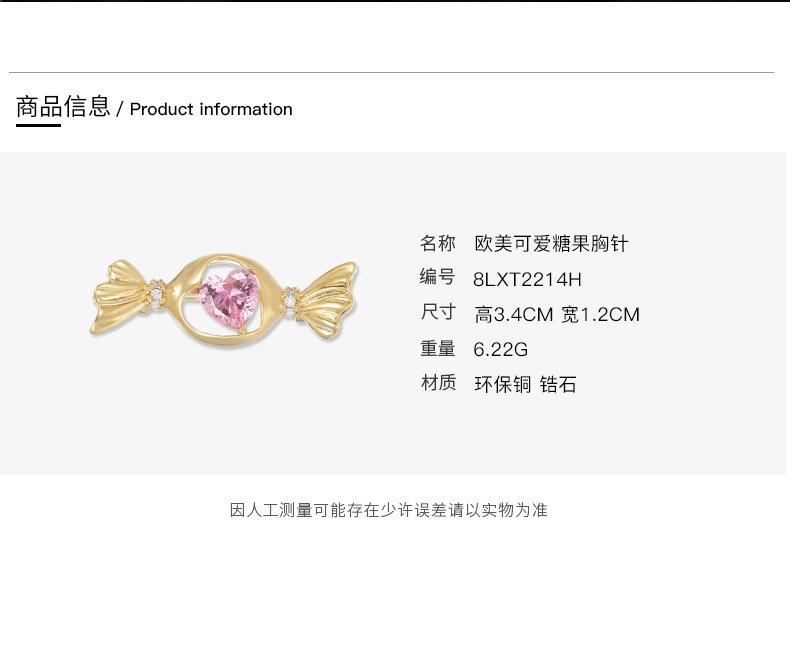Click the 尺寸 label
Viewport: 790px width, 654px height.
click(x=437, y=312)
